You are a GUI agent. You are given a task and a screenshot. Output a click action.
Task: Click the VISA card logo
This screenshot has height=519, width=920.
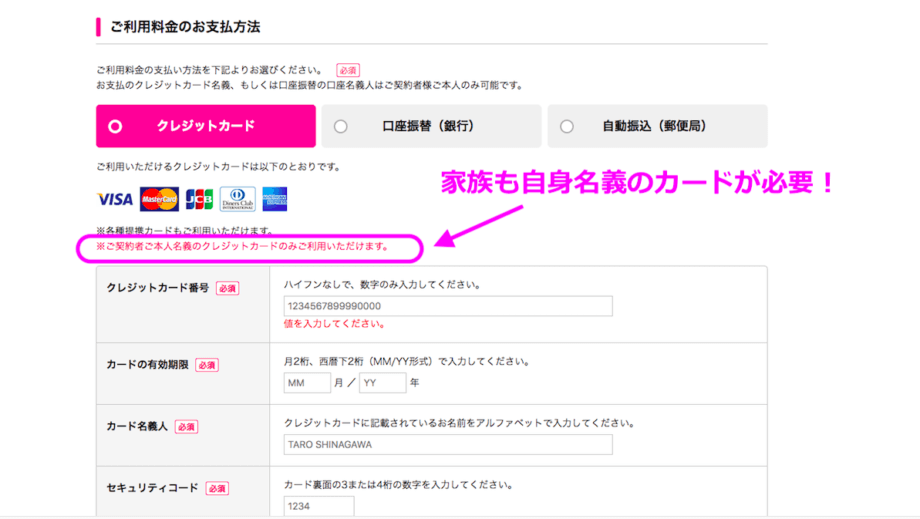click(114, 199)
